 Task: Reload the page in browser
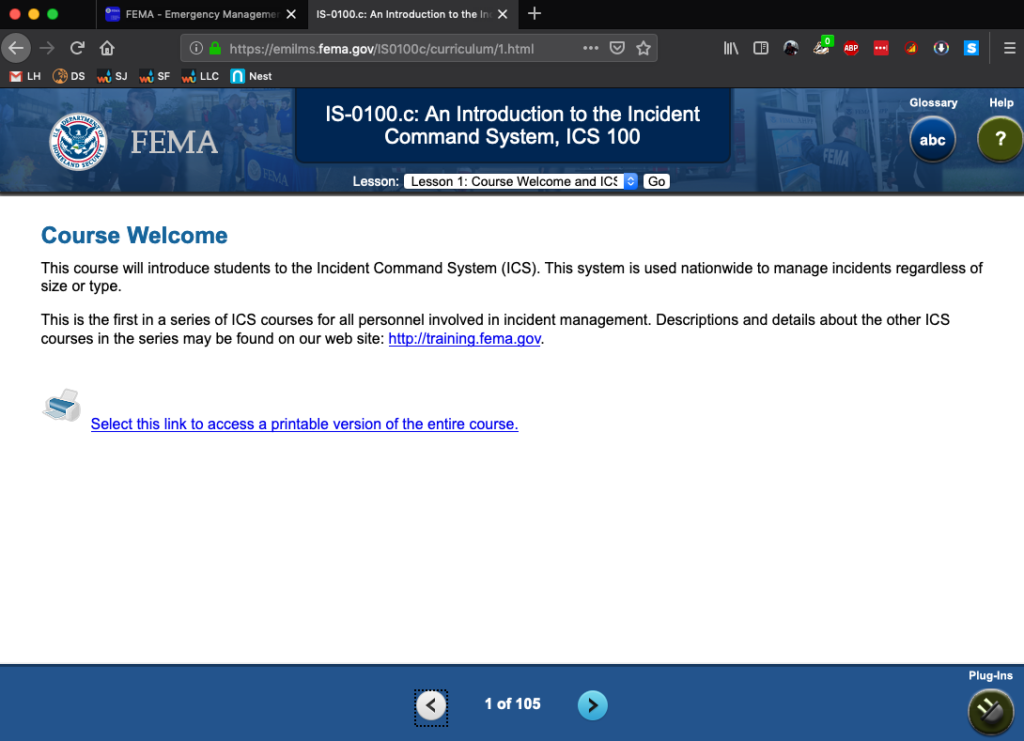[77, 48]
